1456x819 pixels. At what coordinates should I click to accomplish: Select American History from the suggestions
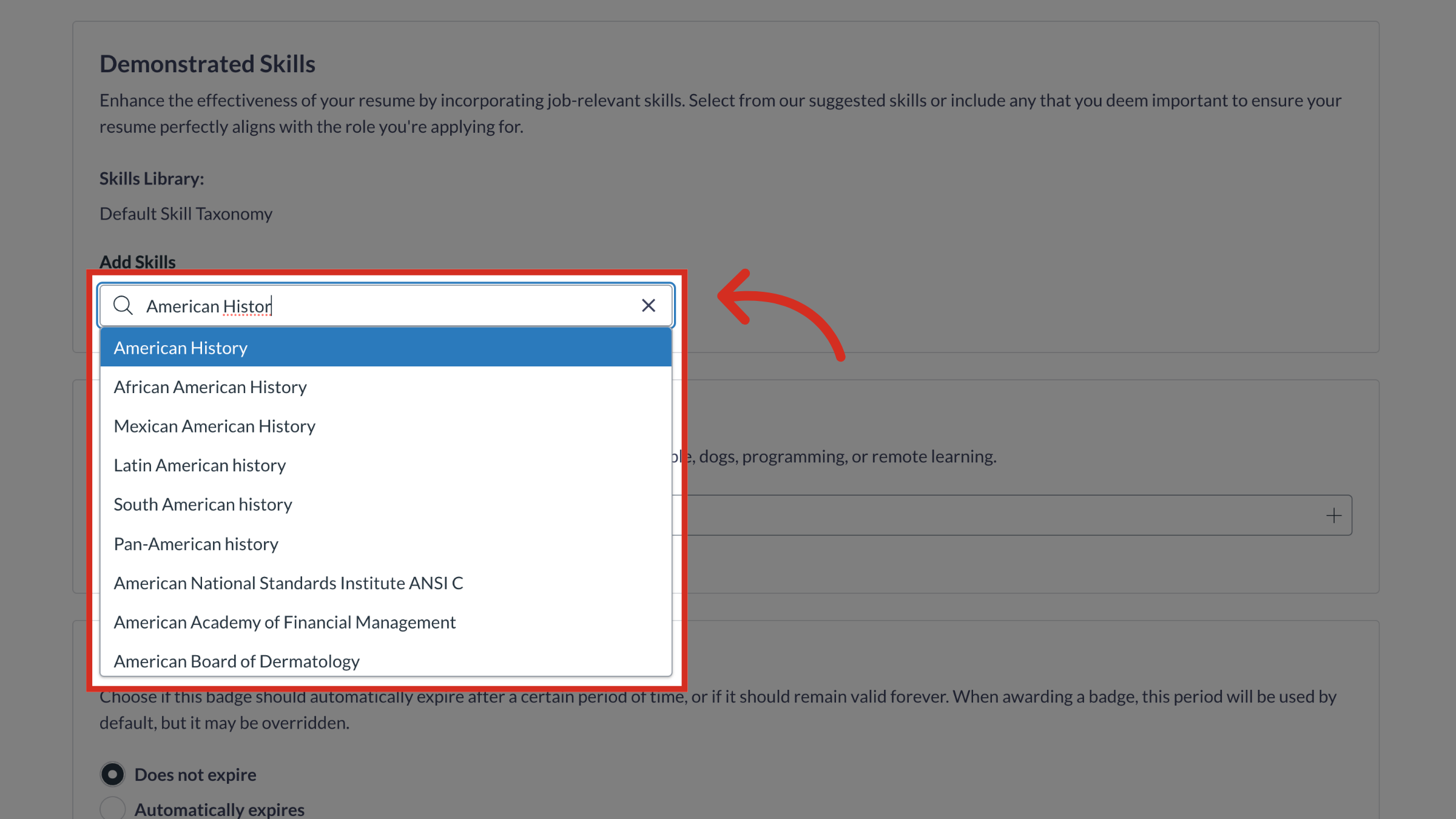(180, 347)
